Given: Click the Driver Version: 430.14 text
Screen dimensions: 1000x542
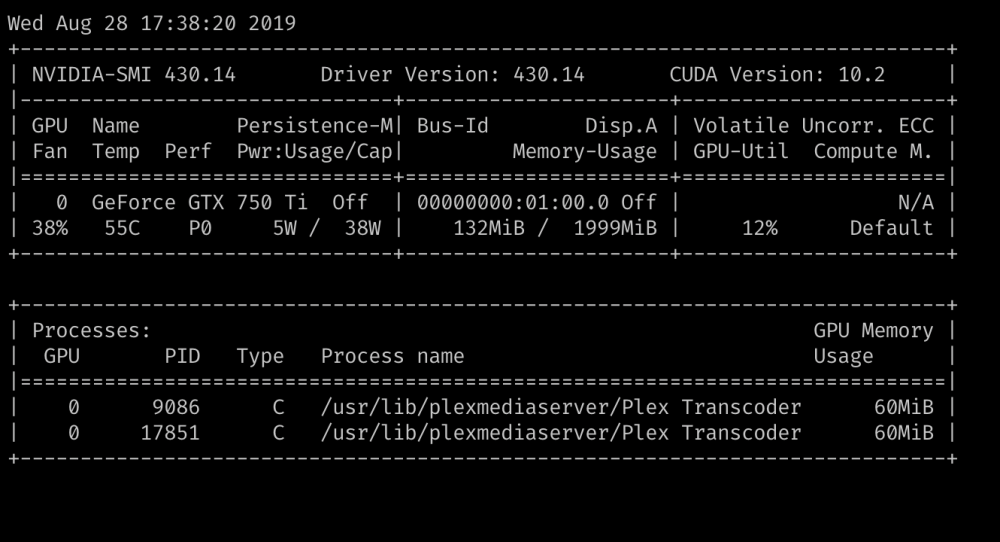Looking at the screenshot, I should point(452,75).
